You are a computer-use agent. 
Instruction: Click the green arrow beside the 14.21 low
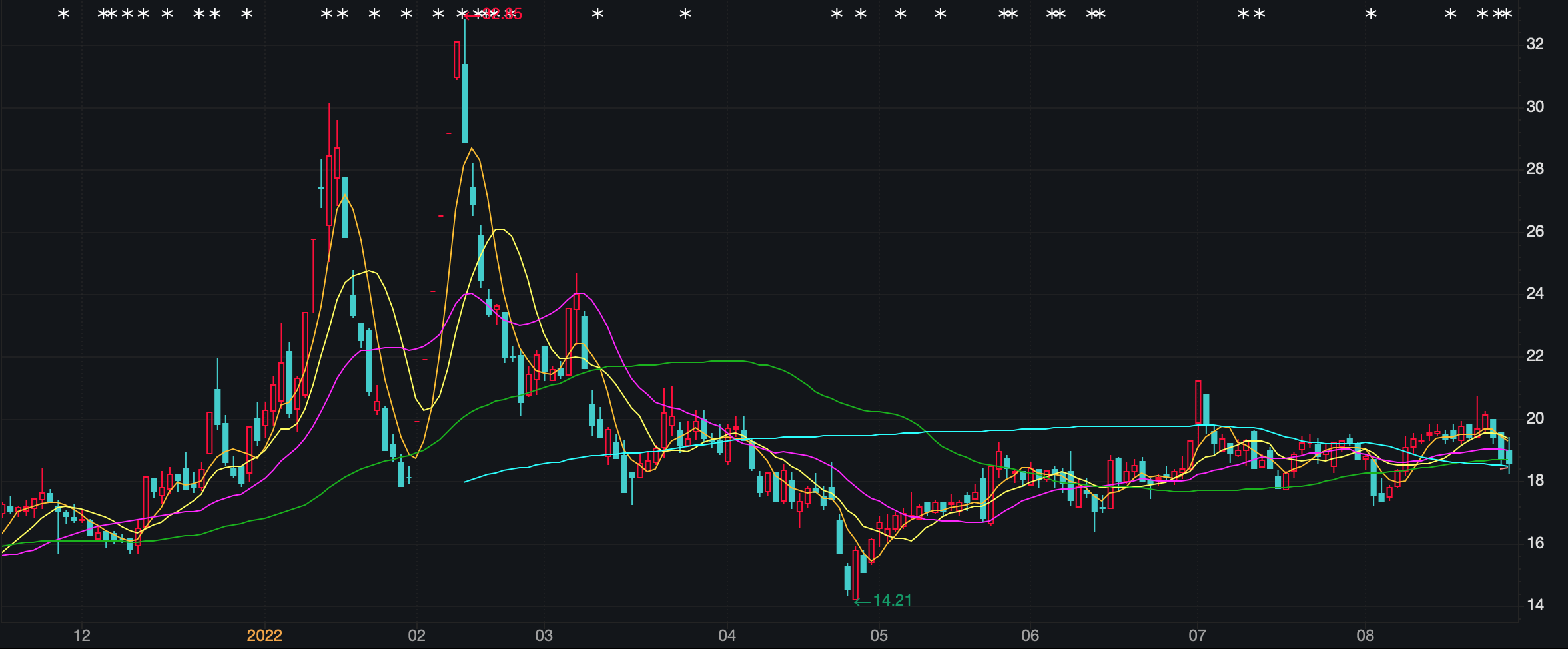point(863,602)
